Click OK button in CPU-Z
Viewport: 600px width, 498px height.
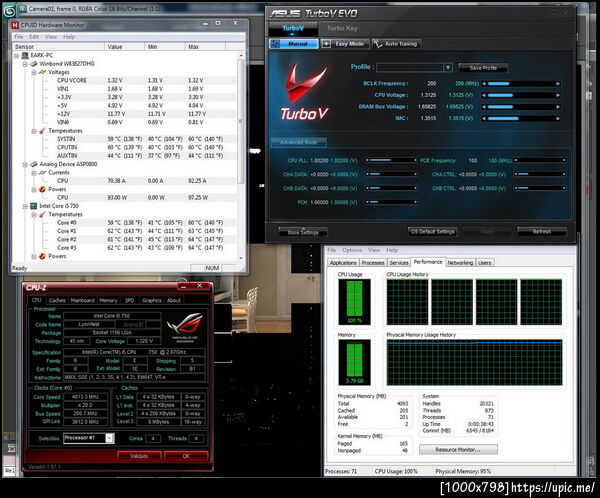[x=186, y=456]
